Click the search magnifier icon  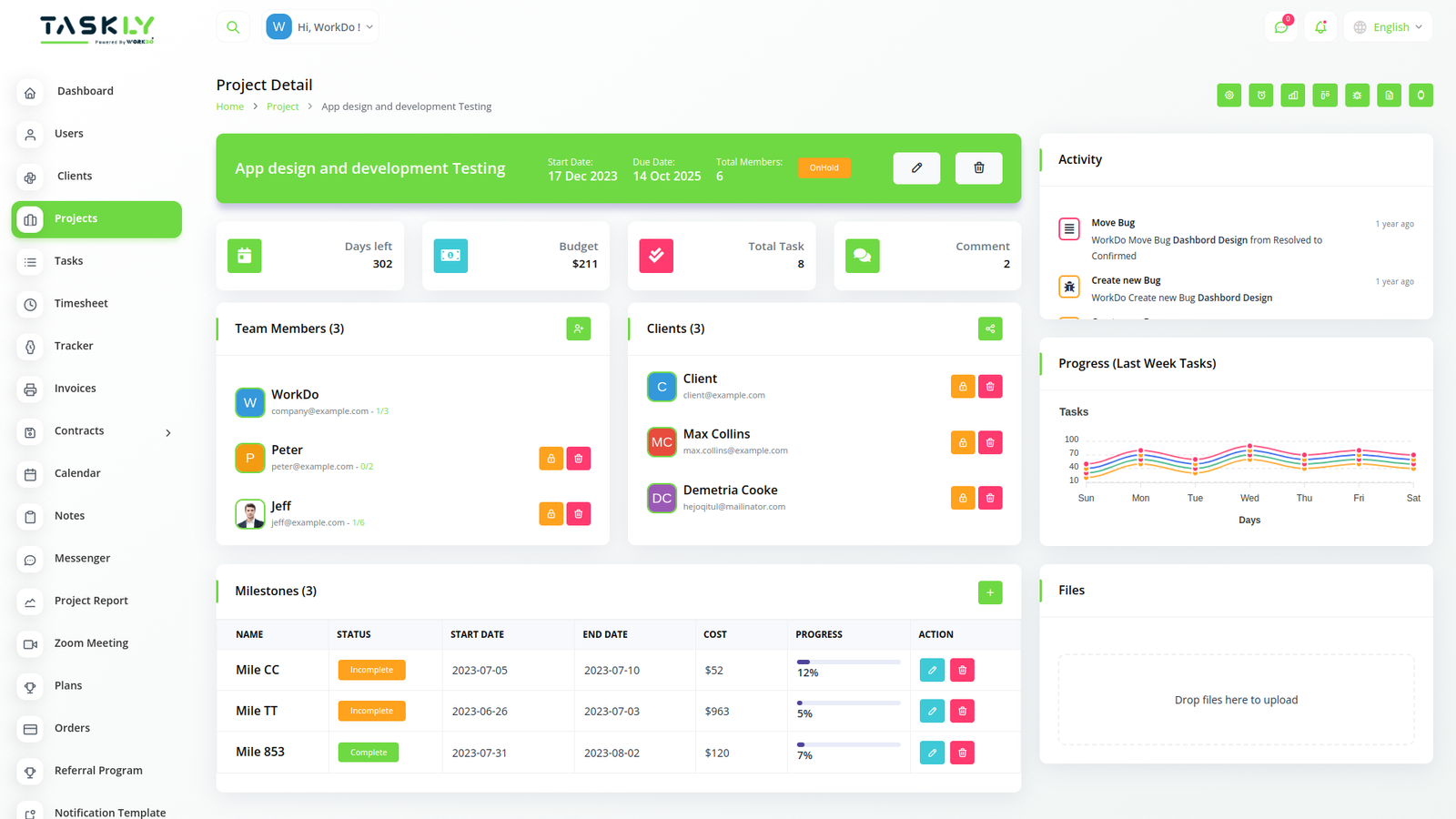[233, 27]
